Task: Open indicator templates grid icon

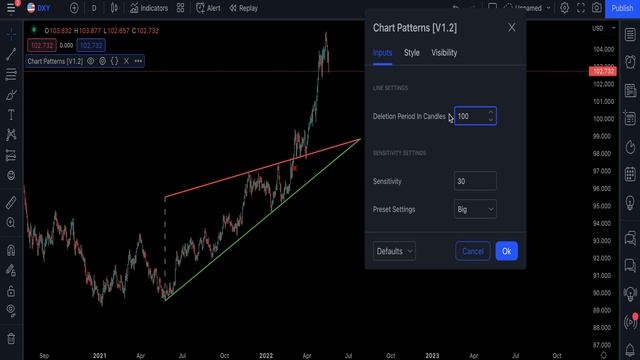Action: pyautogui.click(x=180, y=8)
